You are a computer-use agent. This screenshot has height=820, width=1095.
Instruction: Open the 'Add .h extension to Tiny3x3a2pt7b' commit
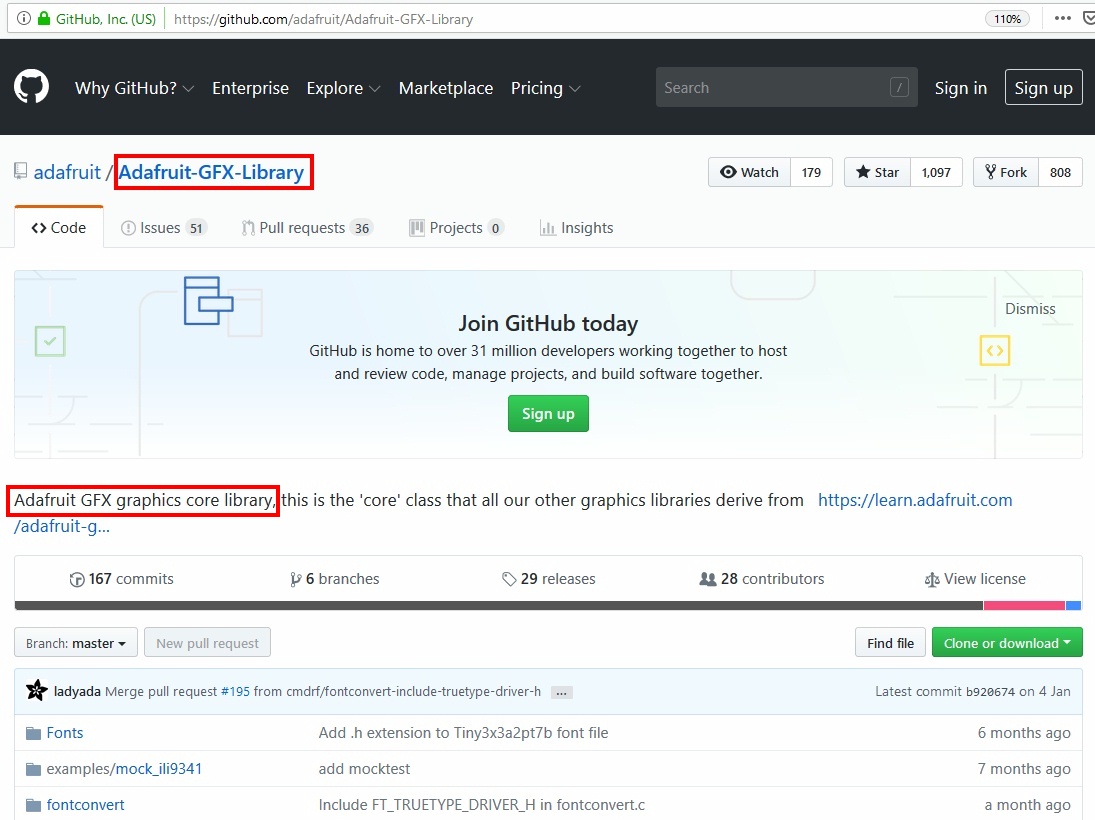click(x=463, y=733)
